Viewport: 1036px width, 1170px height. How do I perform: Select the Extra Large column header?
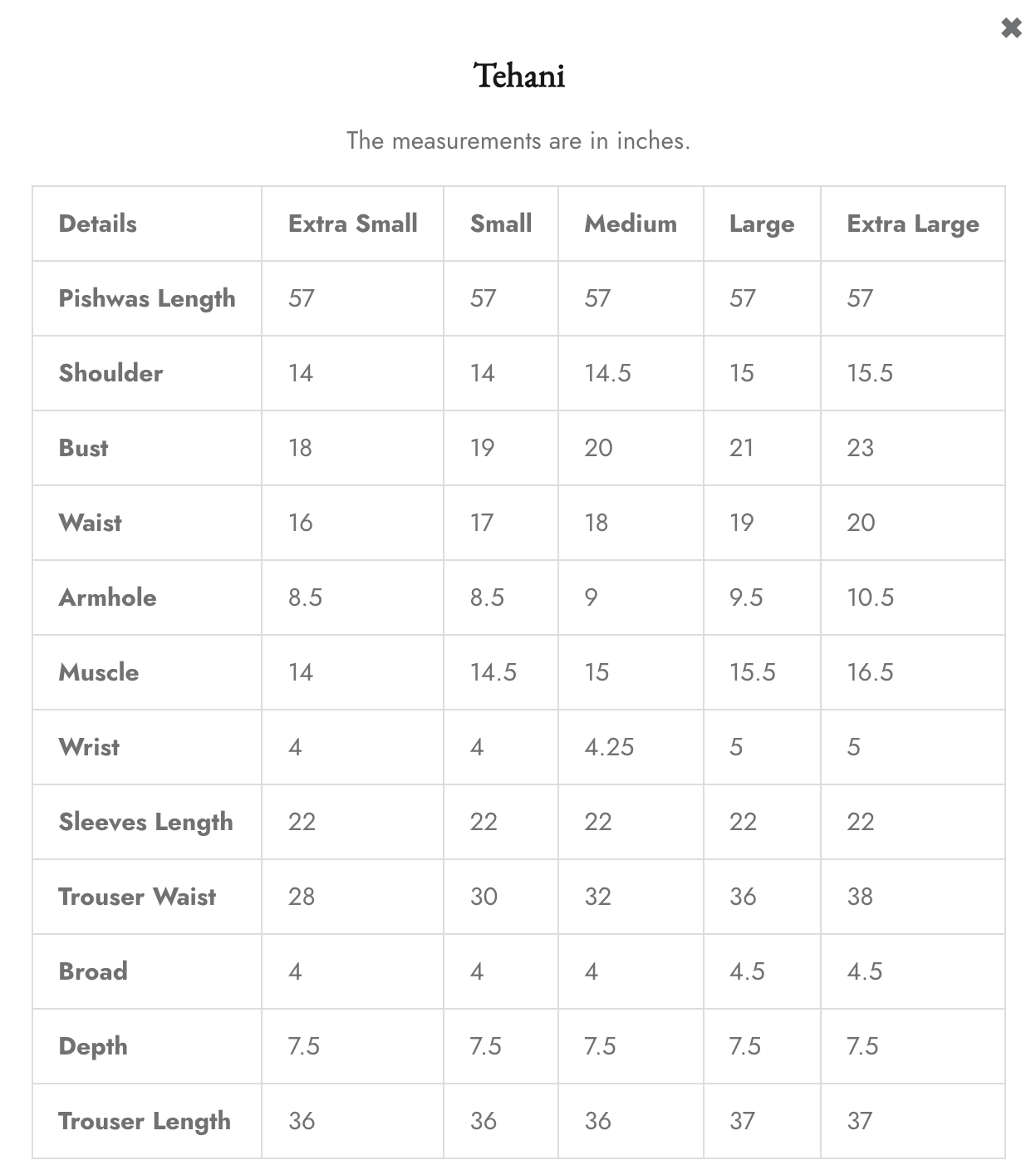tap(912, 224)
